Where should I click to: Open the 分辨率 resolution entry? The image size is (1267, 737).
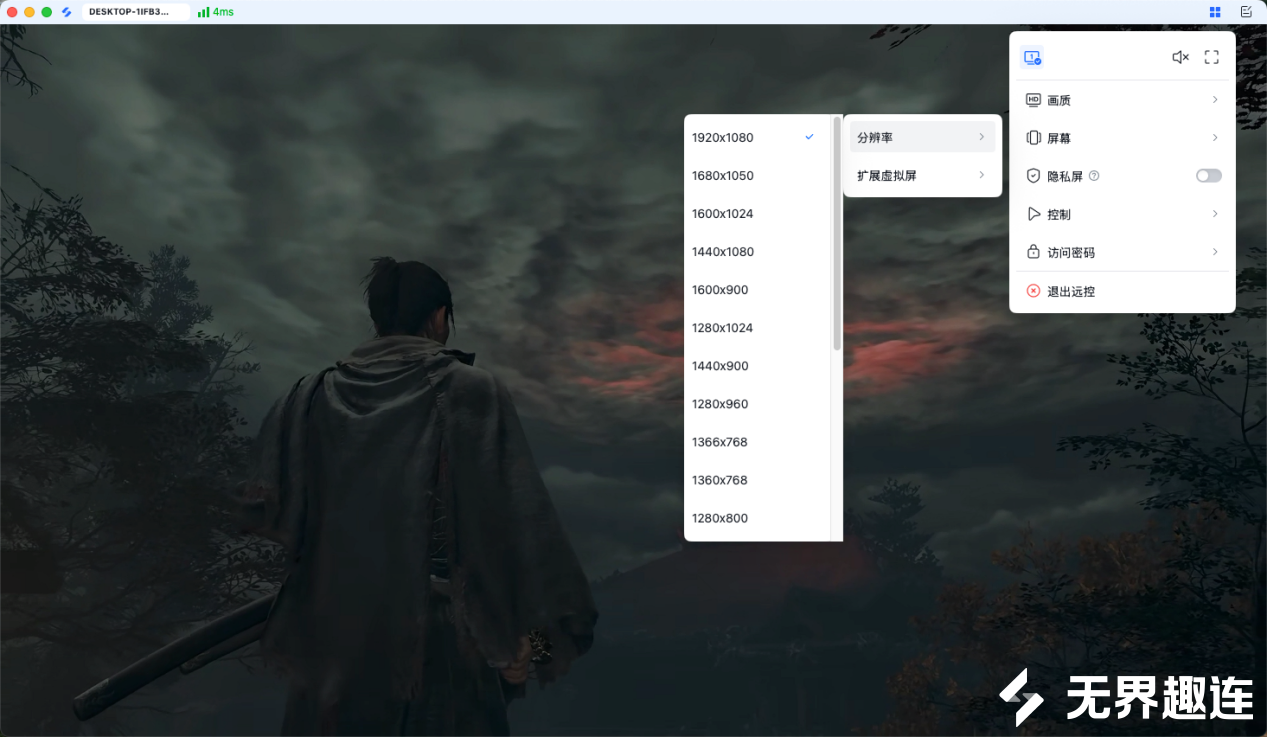(922, 137)
